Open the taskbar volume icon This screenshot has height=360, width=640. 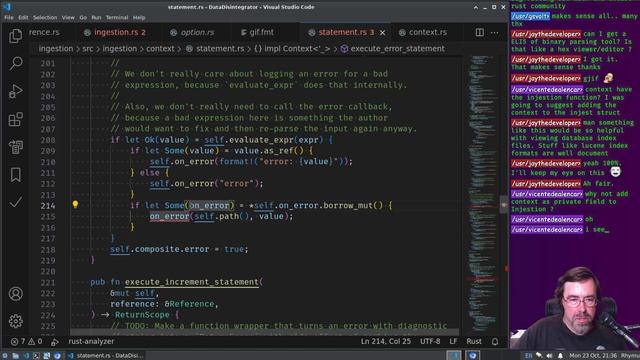(549, 356)
